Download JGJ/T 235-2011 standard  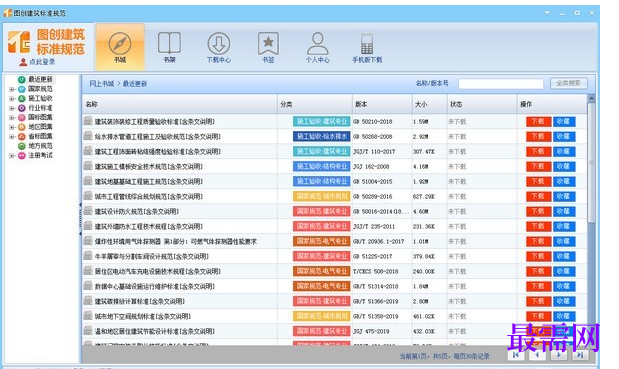[538, 227]
